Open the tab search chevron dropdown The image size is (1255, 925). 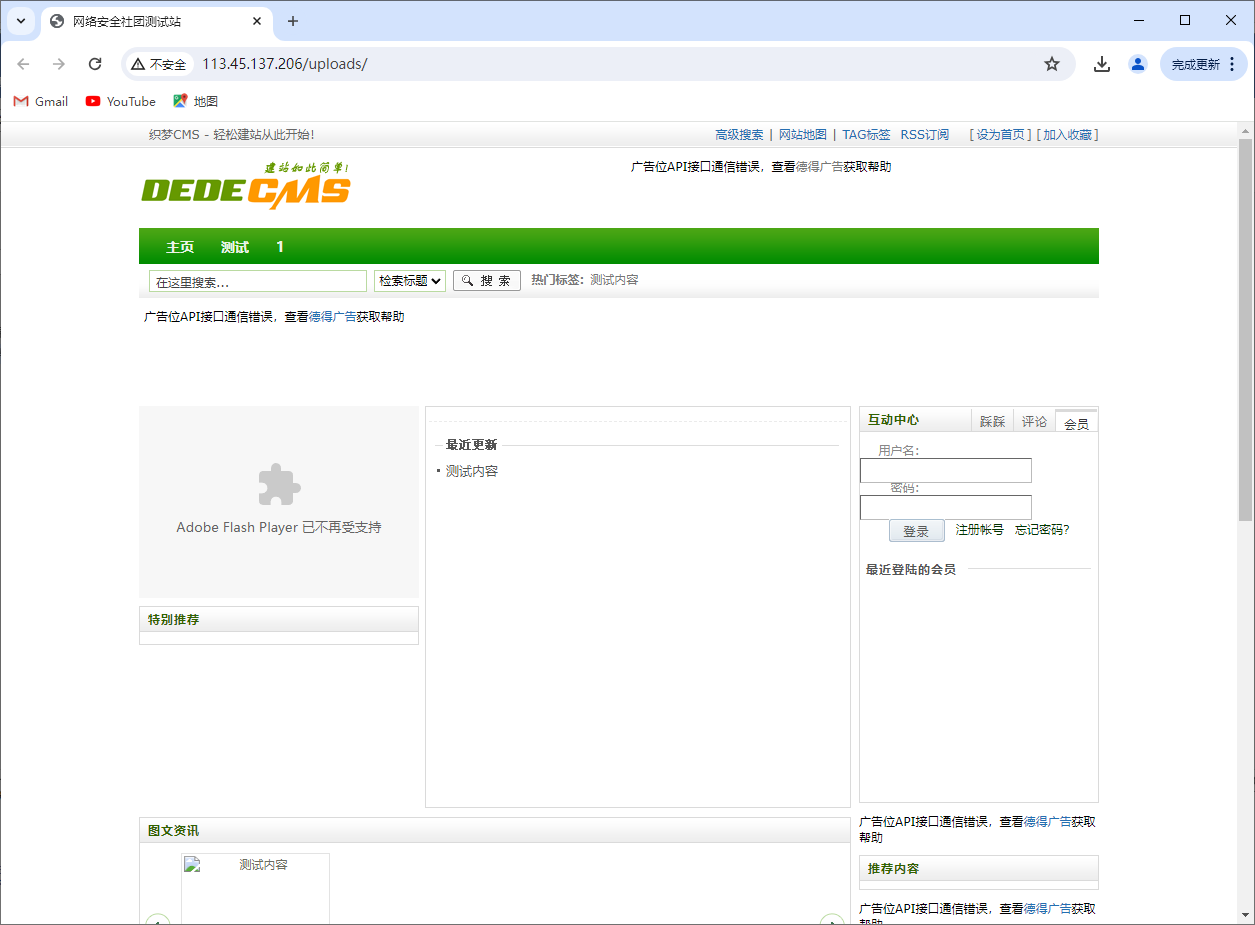pyautogui.click(x=21, y=21)
